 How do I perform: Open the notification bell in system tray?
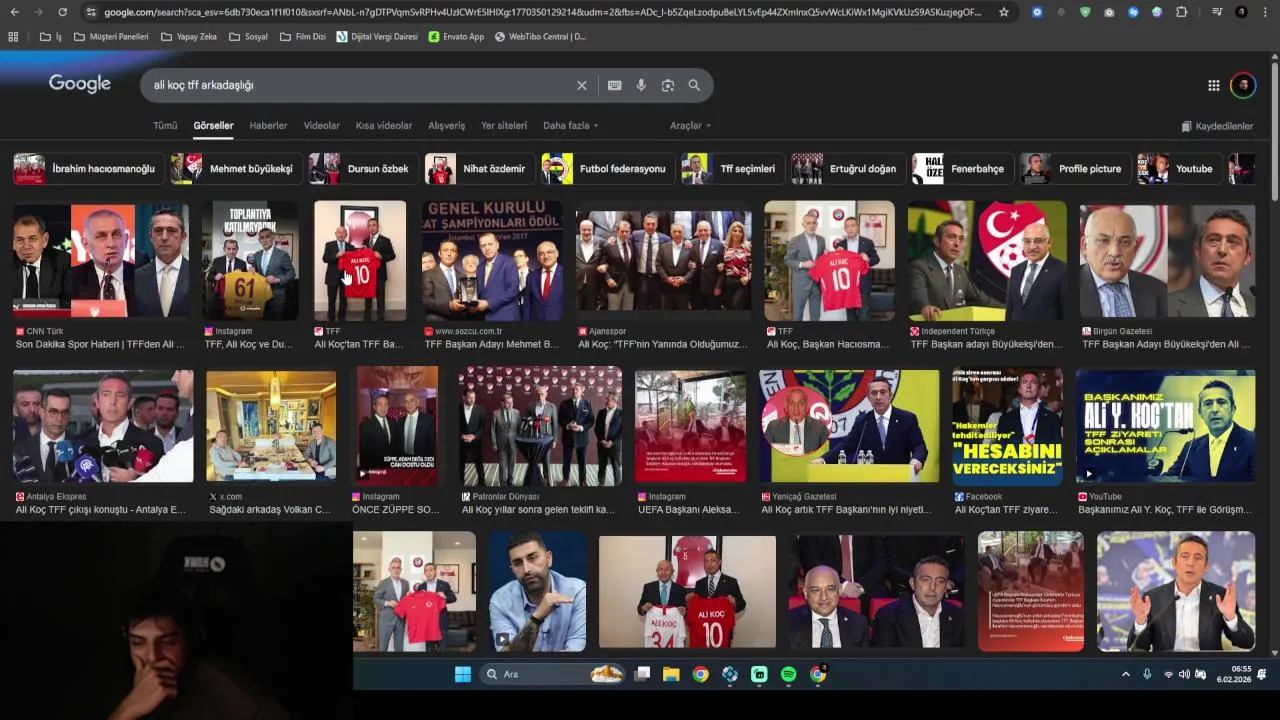[1262, 675]
